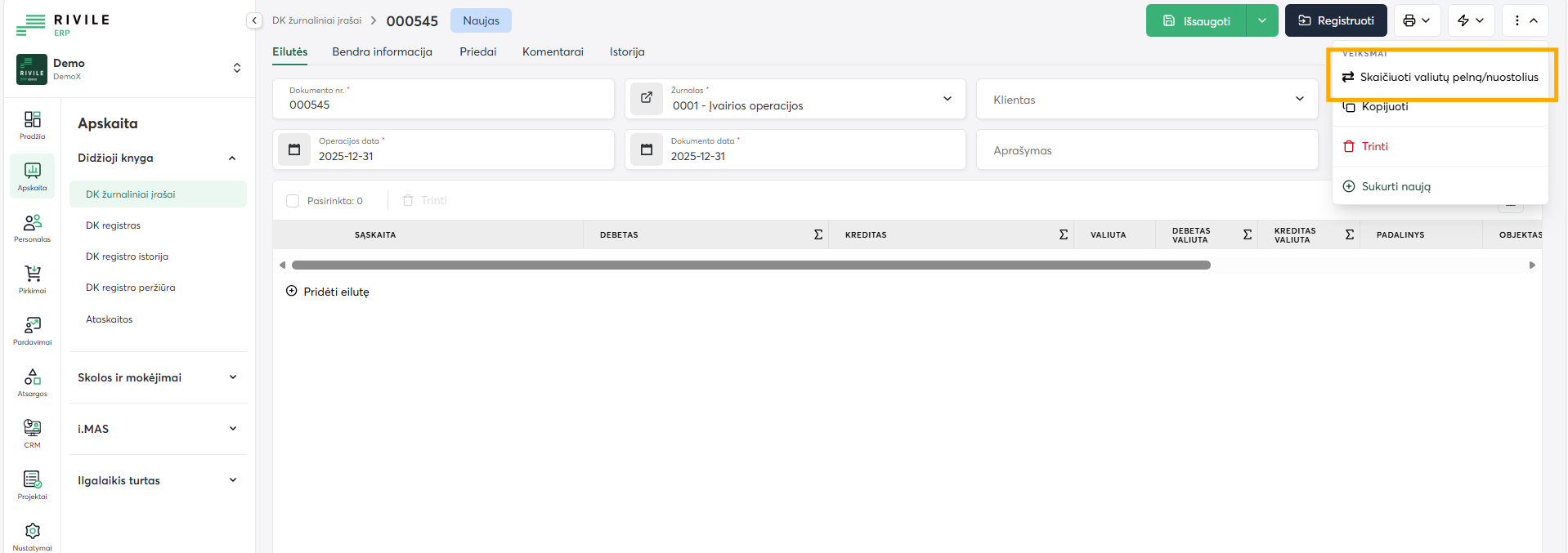
Task: Tick the Pasirinkta selection checkbox
Action: point(293,201)
